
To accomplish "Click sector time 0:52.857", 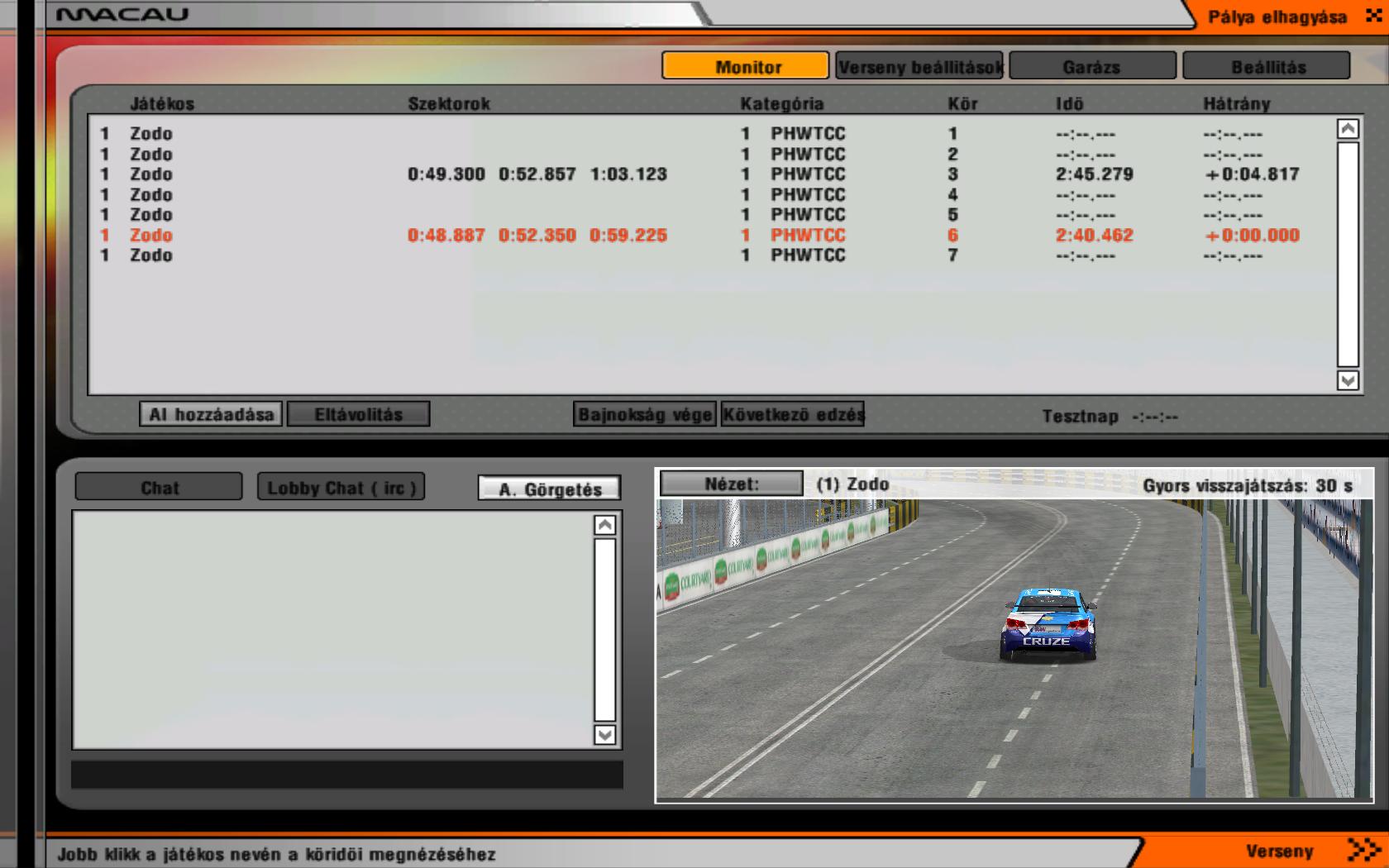I will 537,174.
